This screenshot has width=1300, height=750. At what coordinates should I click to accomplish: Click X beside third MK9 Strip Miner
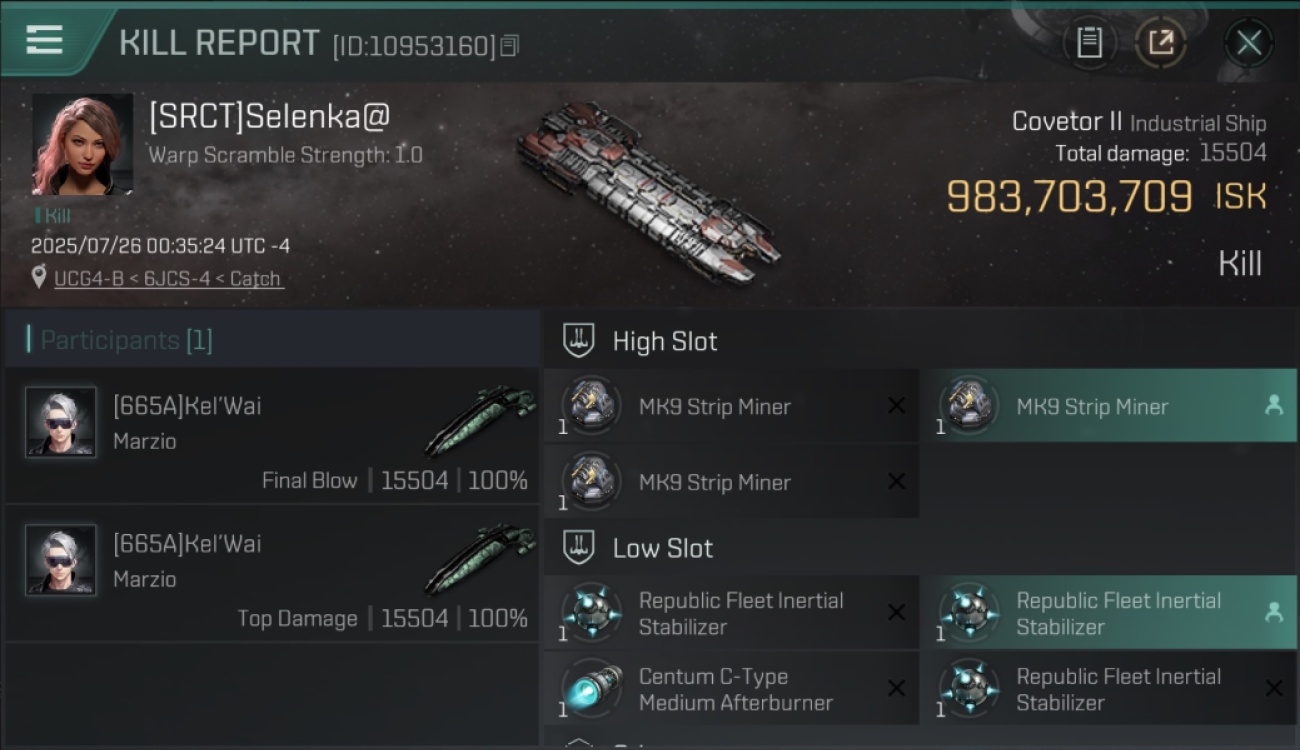point(896,482)
